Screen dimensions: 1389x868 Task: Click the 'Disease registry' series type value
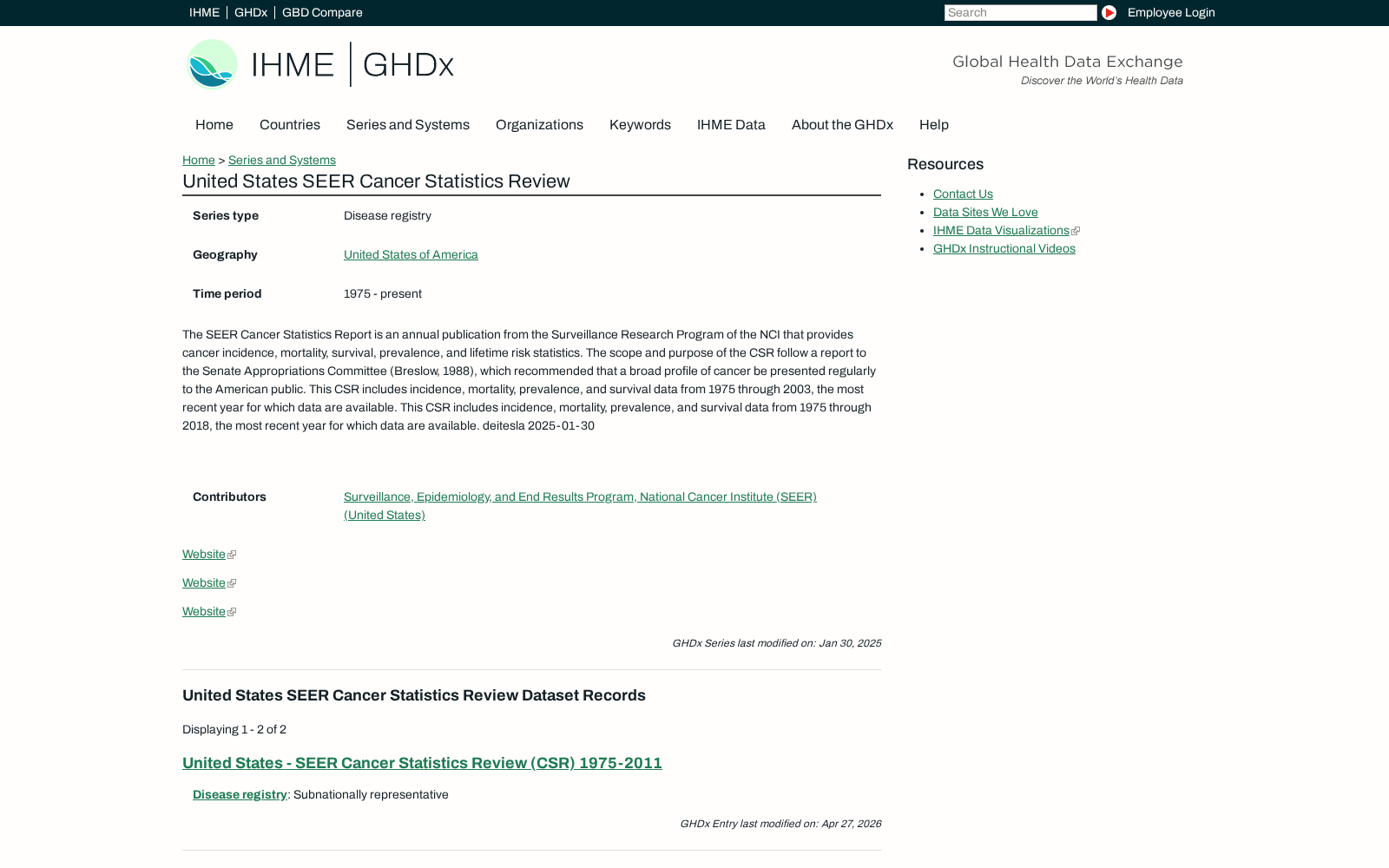pos(387,215)
